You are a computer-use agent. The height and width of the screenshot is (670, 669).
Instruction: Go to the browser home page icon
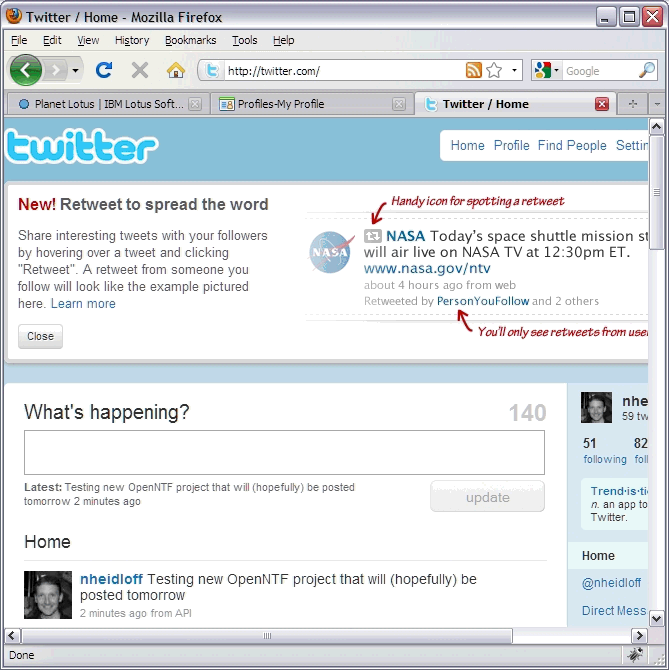176,70
